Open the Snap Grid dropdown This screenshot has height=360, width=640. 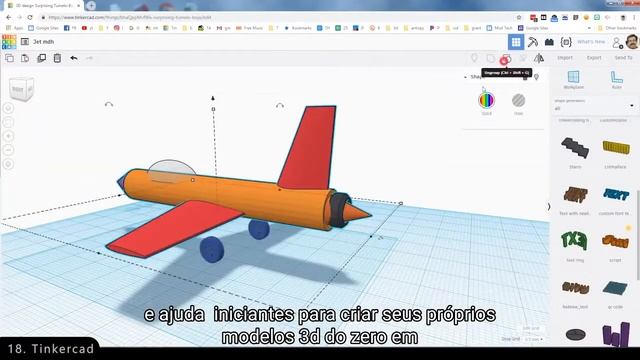(x=534, y=339)
